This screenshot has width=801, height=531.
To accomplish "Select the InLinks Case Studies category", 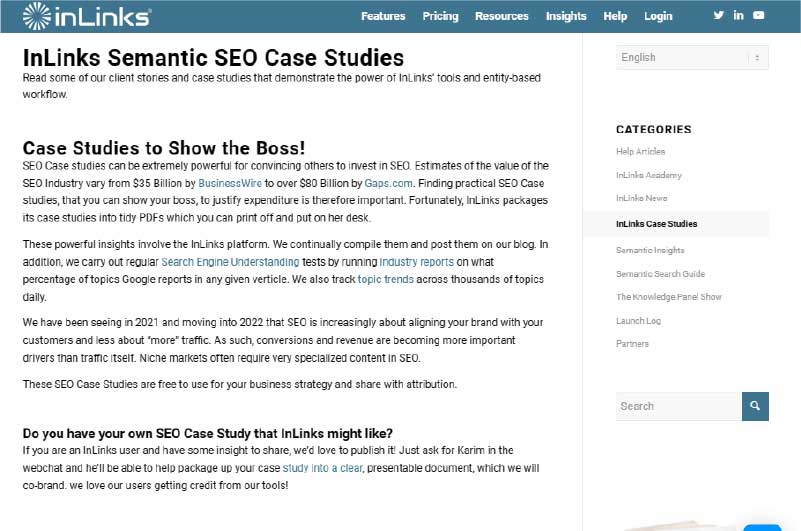I will [x=656, y=224].
